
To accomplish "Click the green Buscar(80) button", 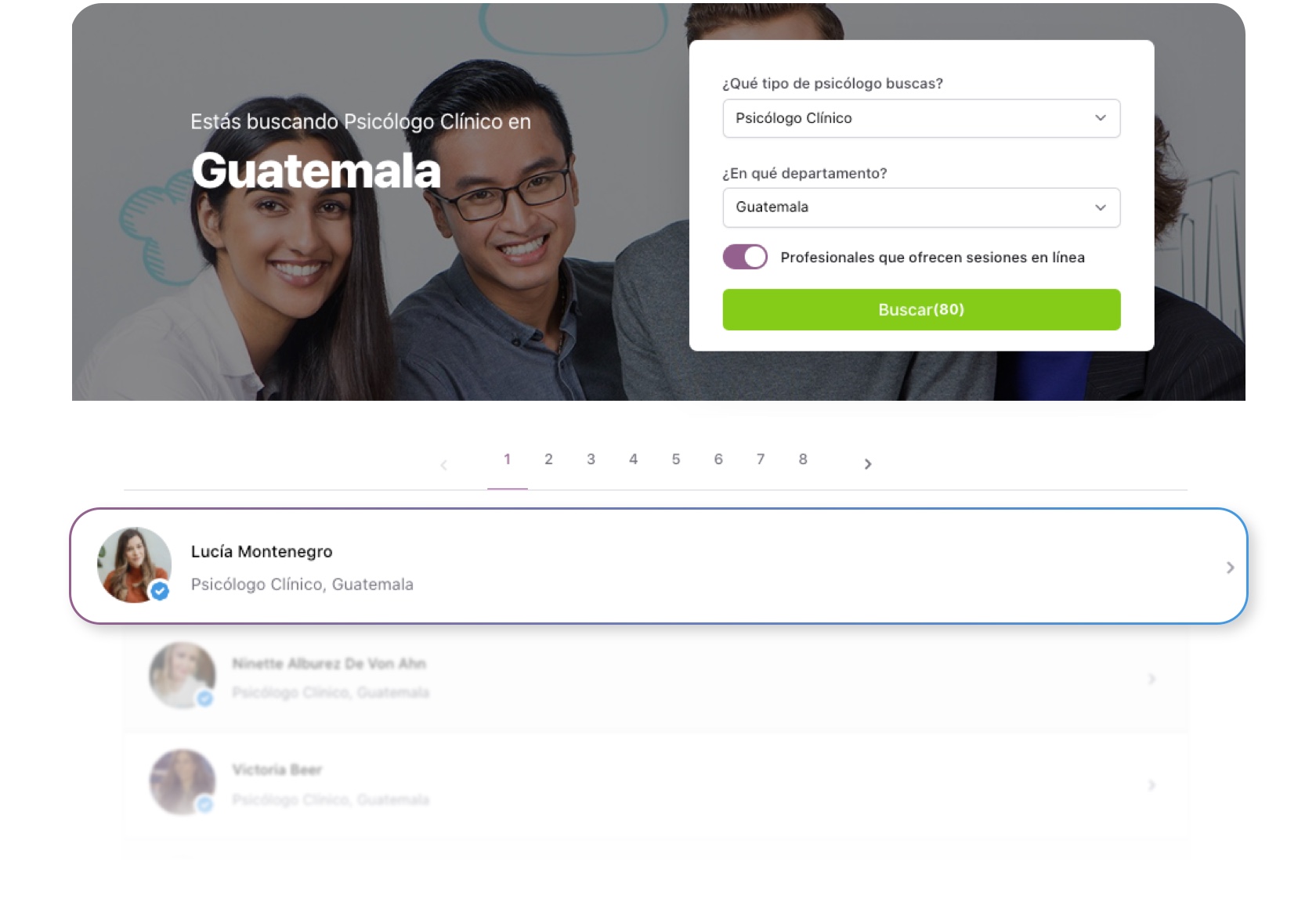I will point(921,310).
